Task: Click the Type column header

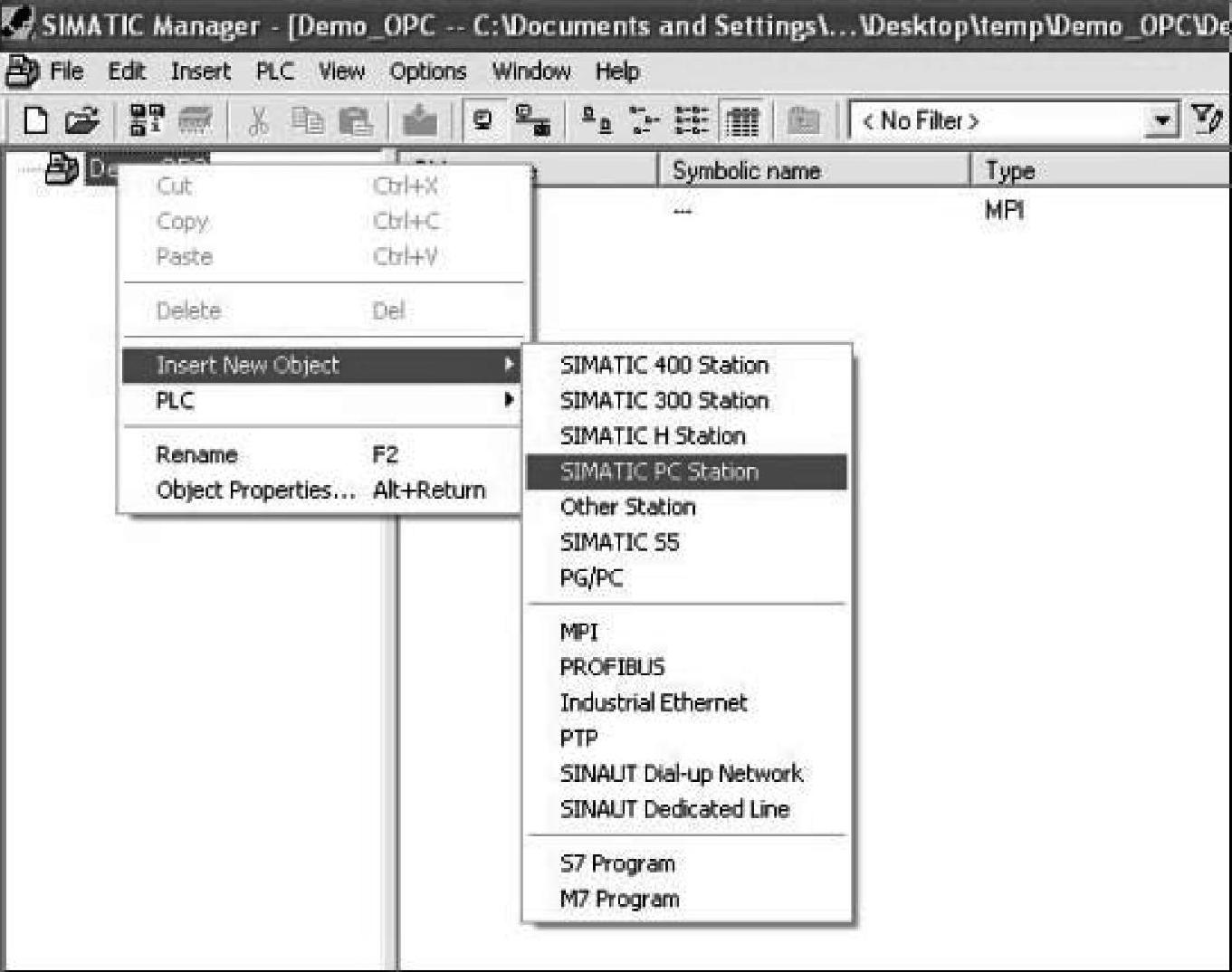Action: pyautogui.click(x=1102, y=170)
